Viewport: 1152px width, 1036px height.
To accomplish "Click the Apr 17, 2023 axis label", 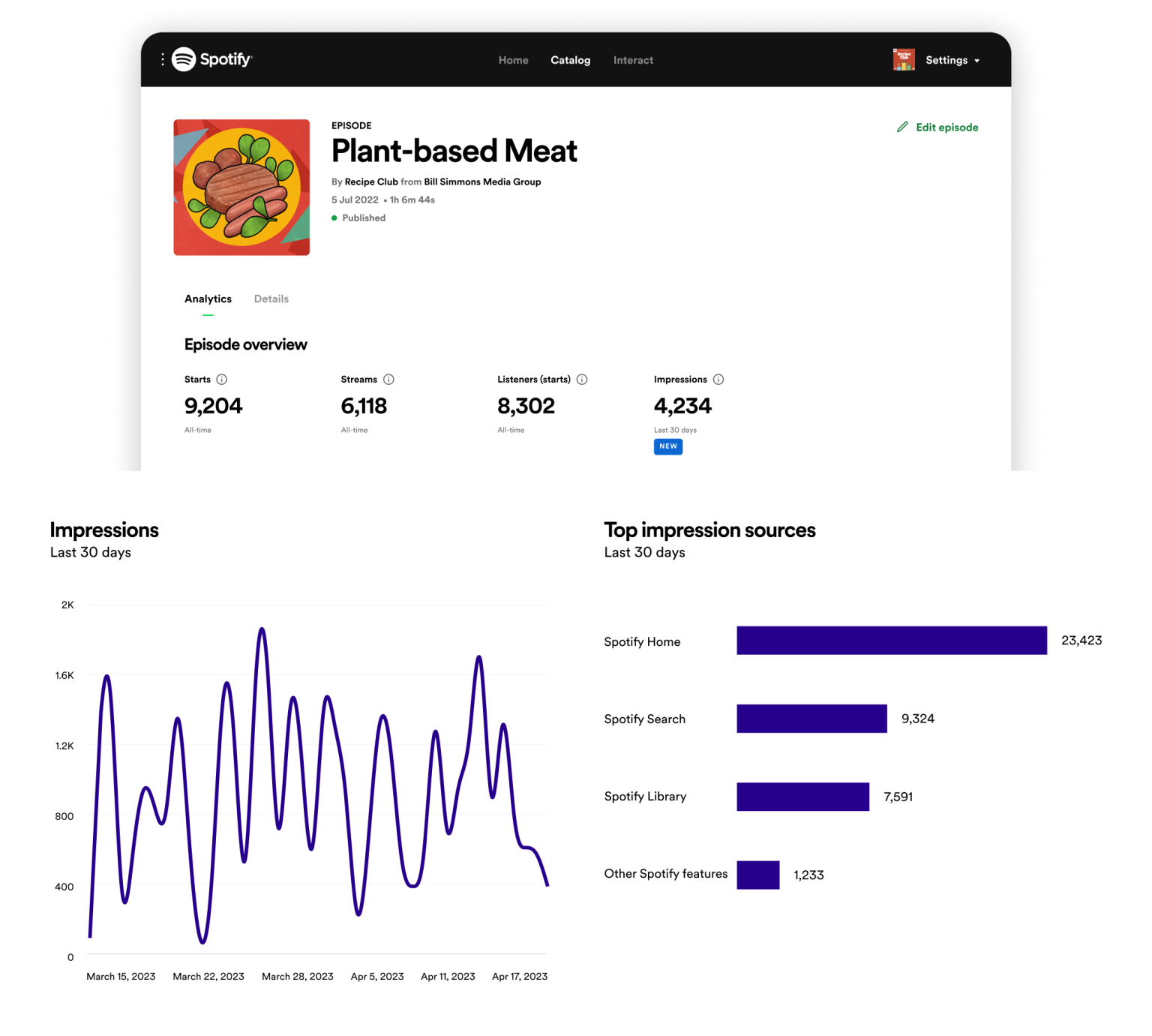I will [x=520, y=976].
